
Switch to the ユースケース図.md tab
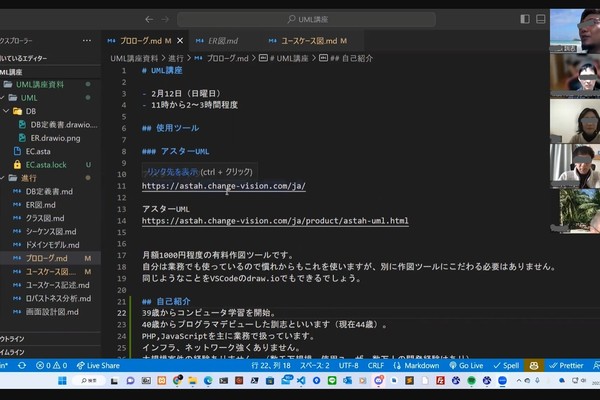(x=309, y=41)
